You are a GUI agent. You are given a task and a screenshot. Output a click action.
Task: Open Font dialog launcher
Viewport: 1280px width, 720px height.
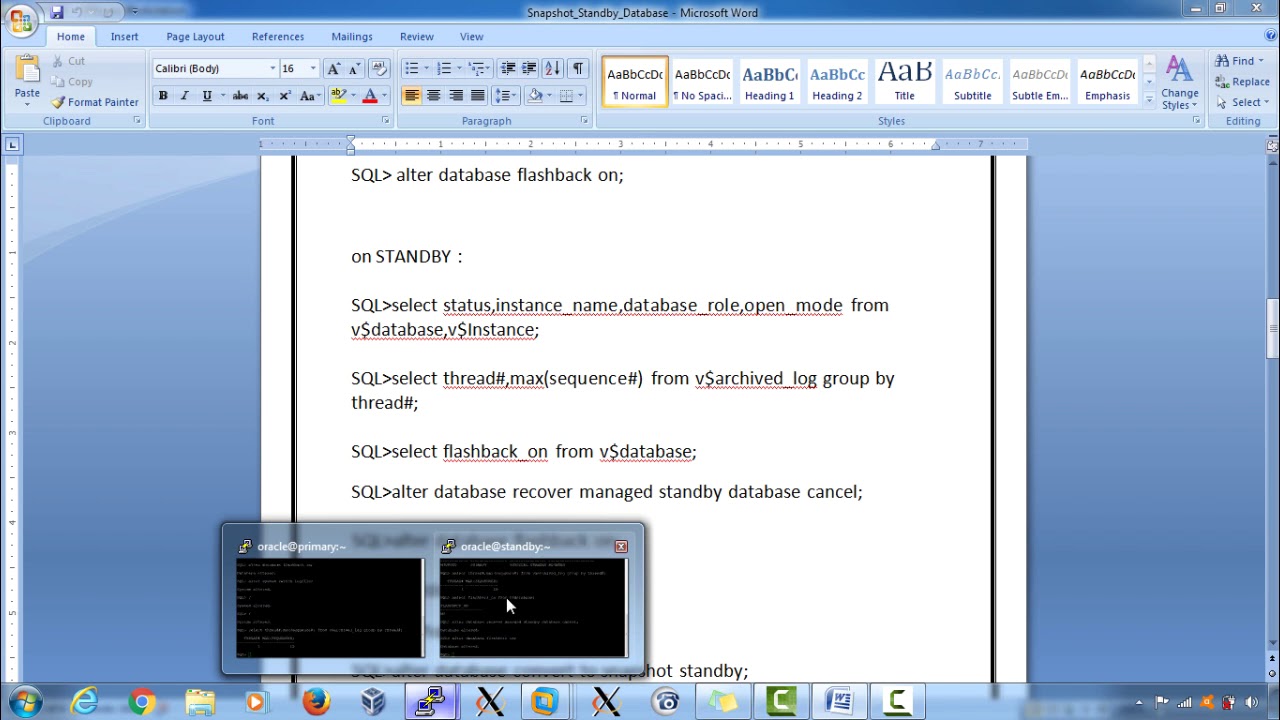tap(385, 121)
